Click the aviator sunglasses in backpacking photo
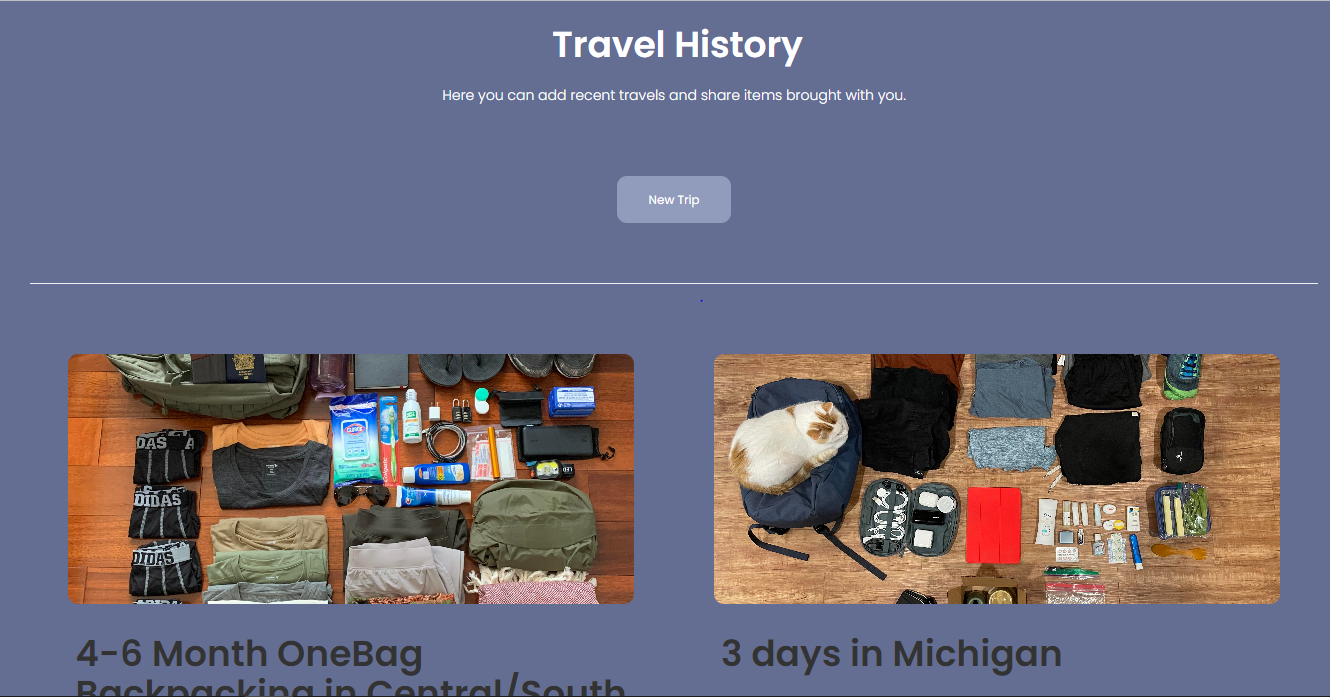 [x=363, y=494]
